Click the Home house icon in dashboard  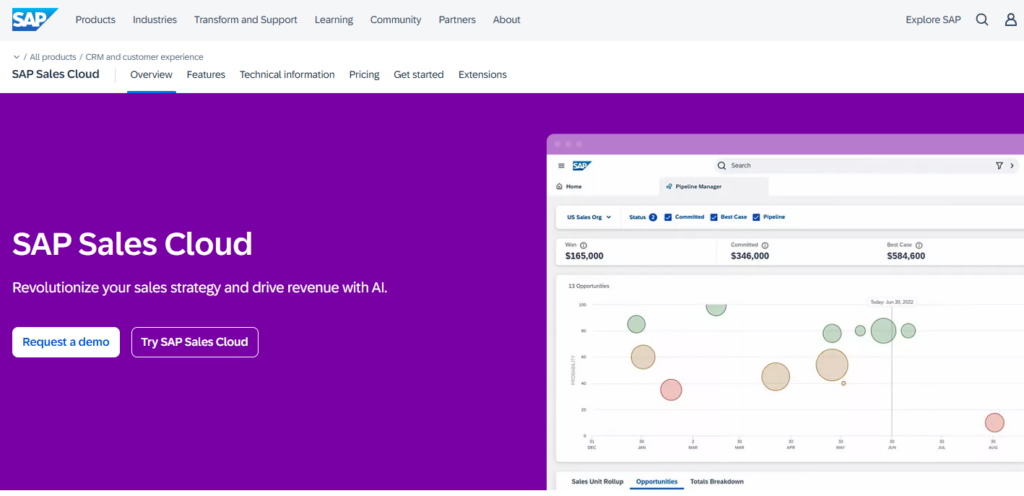[559, 186]
